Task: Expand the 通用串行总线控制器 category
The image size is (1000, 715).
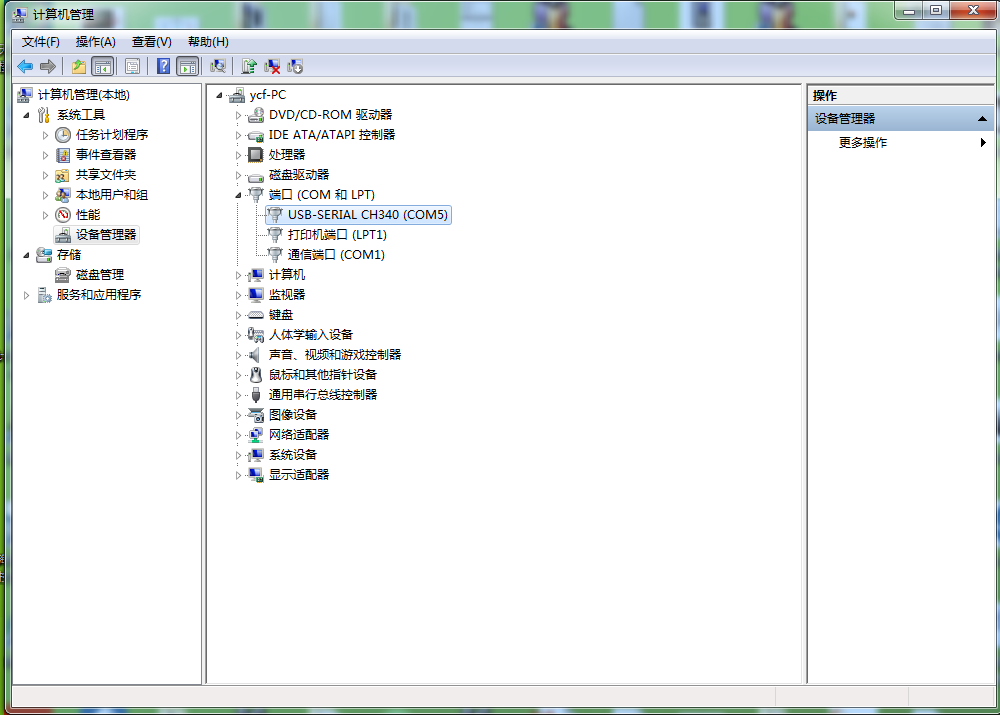Action: tap(238, 395)
